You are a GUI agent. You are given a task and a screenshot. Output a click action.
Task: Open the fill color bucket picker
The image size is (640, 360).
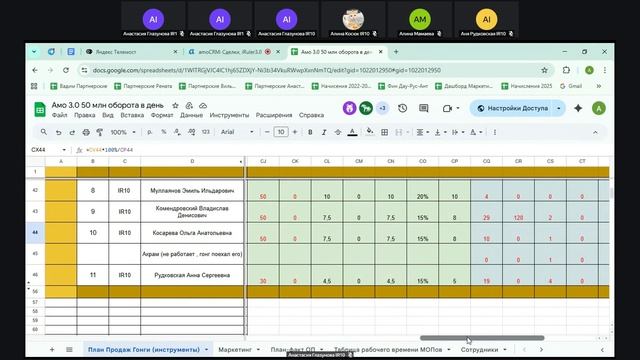click(370, 132)
